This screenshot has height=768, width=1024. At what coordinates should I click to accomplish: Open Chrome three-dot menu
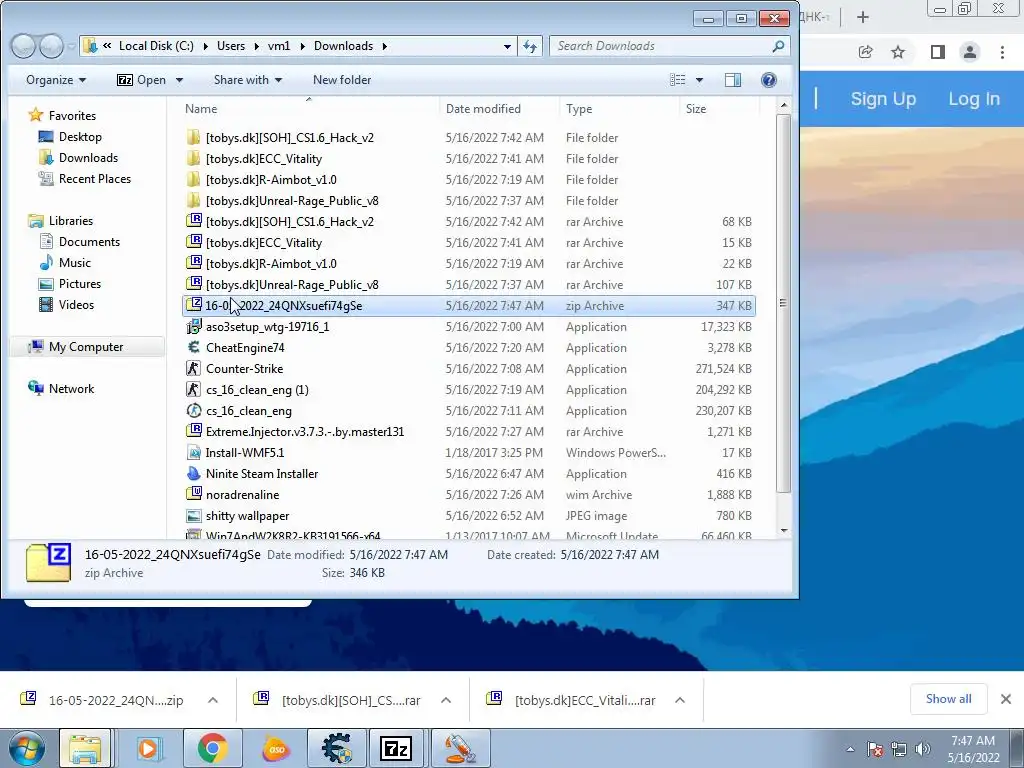coord(1002,52)
